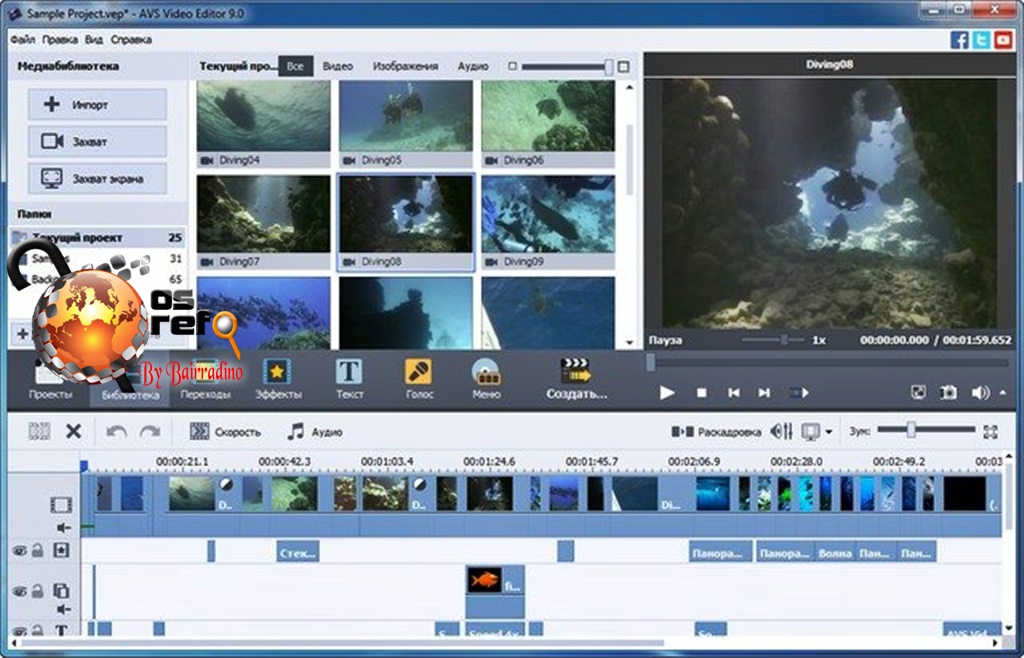Play the preview video
The height and width of the screenshot is (658, 1024).
(x=667, y=392)
